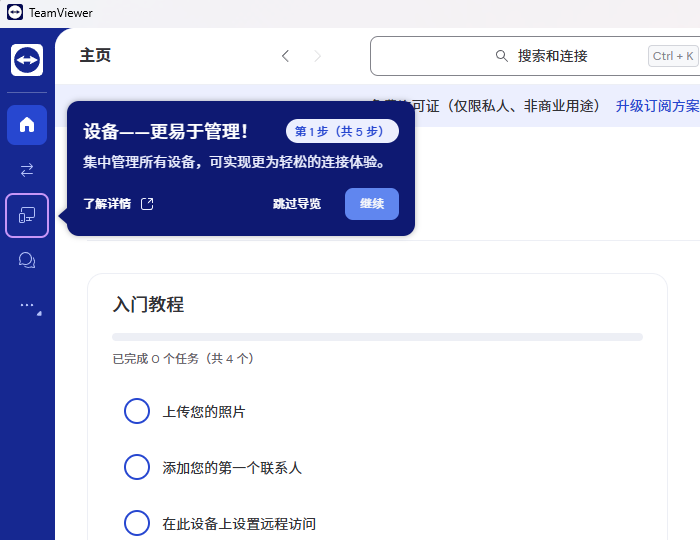Toggle the 上传您的照片 task circle
The height and width of the screenshot is (540, 700).
[x=137, y=411]
